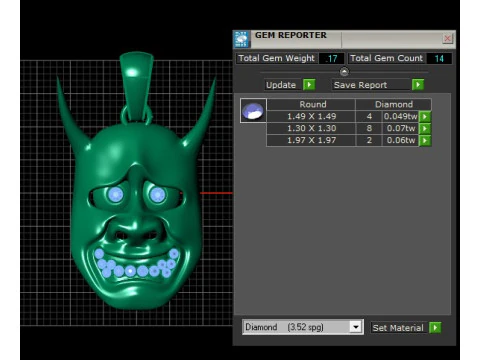Click quantity 4 in the 1.49 row
The width and height of the screenshot is (480, 360).
click(x=369, y=116)
